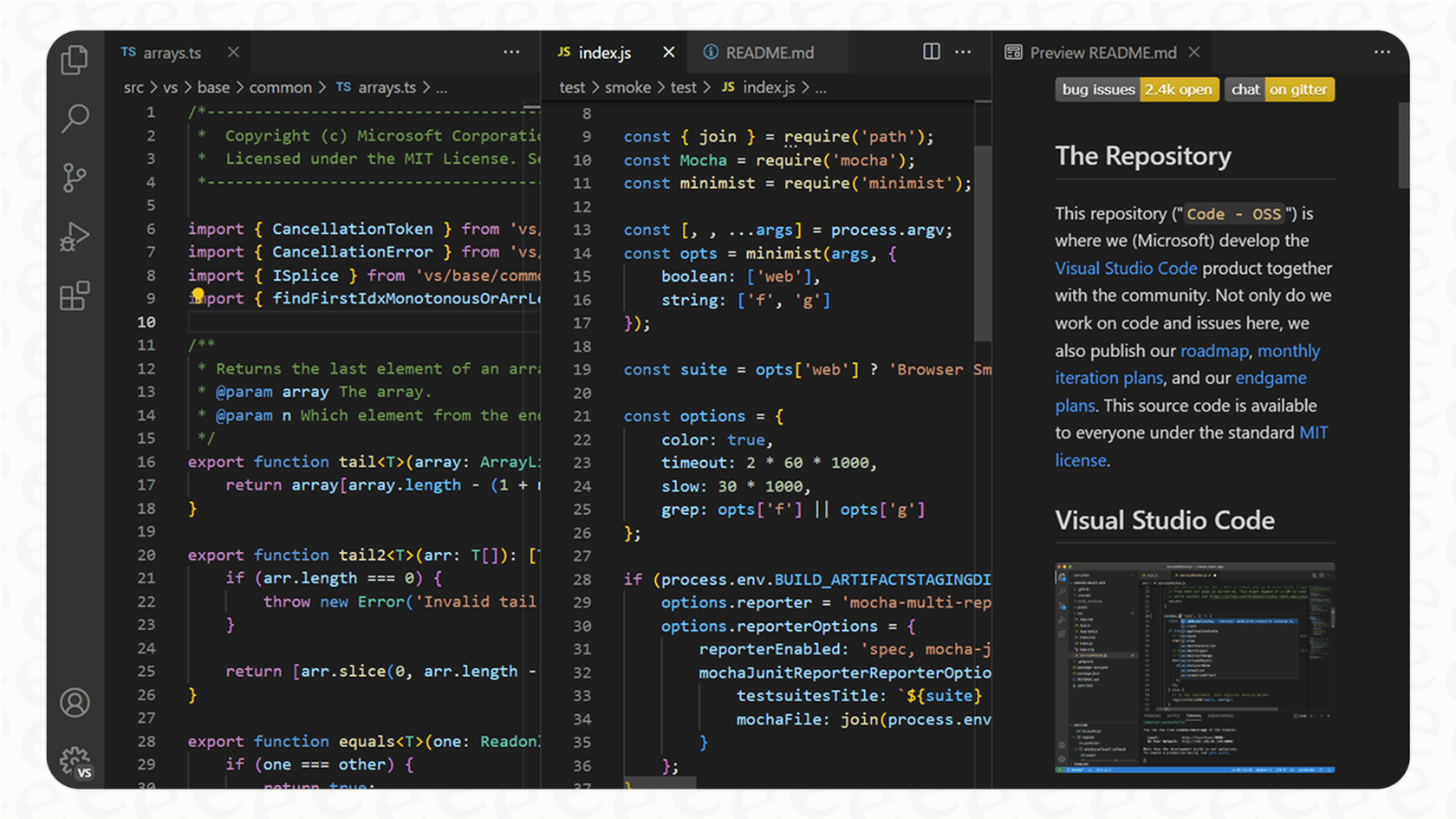Switch to the arrays.ts tab

(x=171, y=52)
